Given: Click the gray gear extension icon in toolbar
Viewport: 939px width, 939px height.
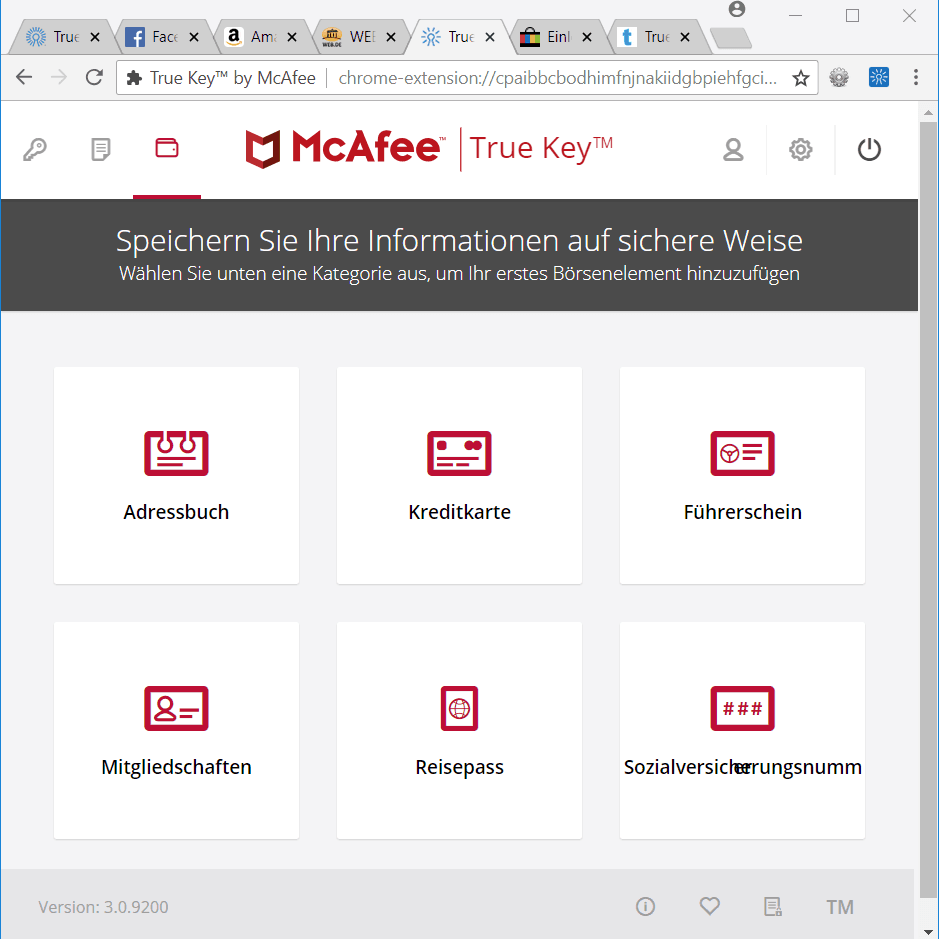Looking at the screenshot, I should coord(839,77).
